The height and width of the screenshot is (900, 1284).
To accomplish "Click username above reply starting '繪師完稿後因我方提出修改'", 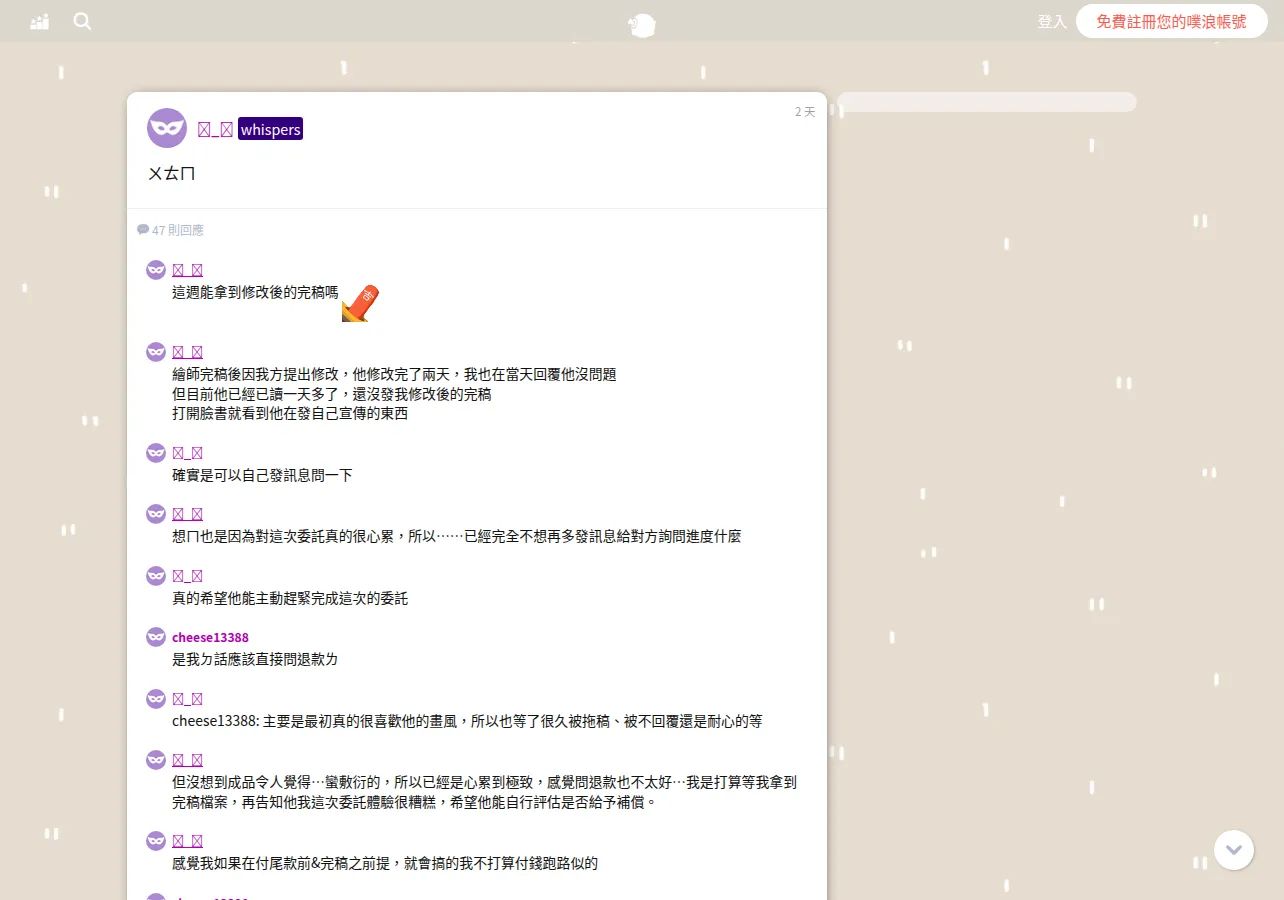I will (188, 352).
